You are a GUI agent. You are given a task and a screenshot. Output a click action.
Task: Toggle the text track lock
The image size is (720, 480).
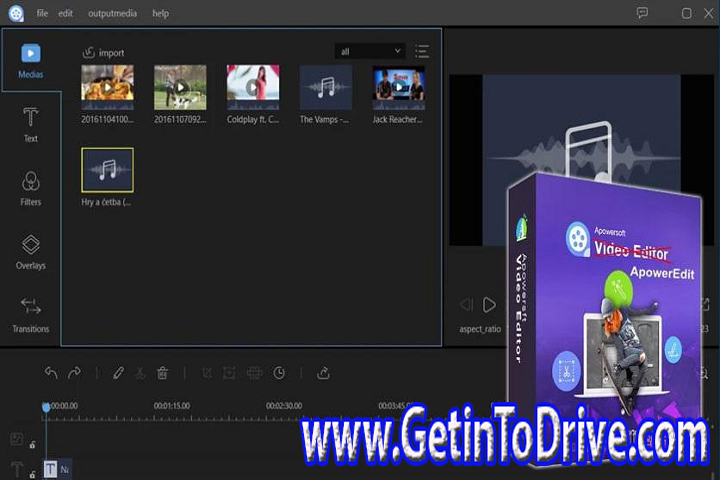(33, 474)
